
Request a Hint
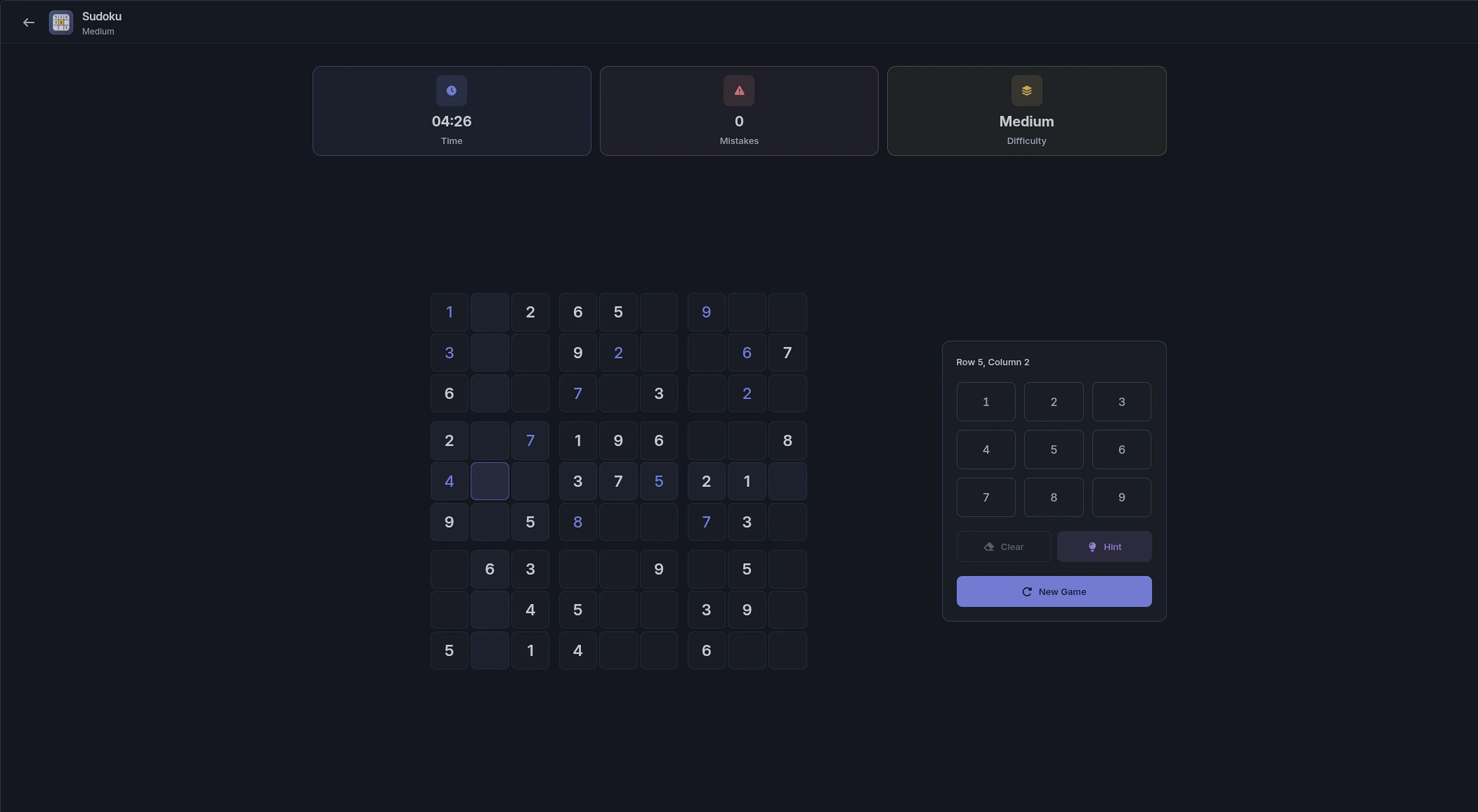tap(1104, 547)
